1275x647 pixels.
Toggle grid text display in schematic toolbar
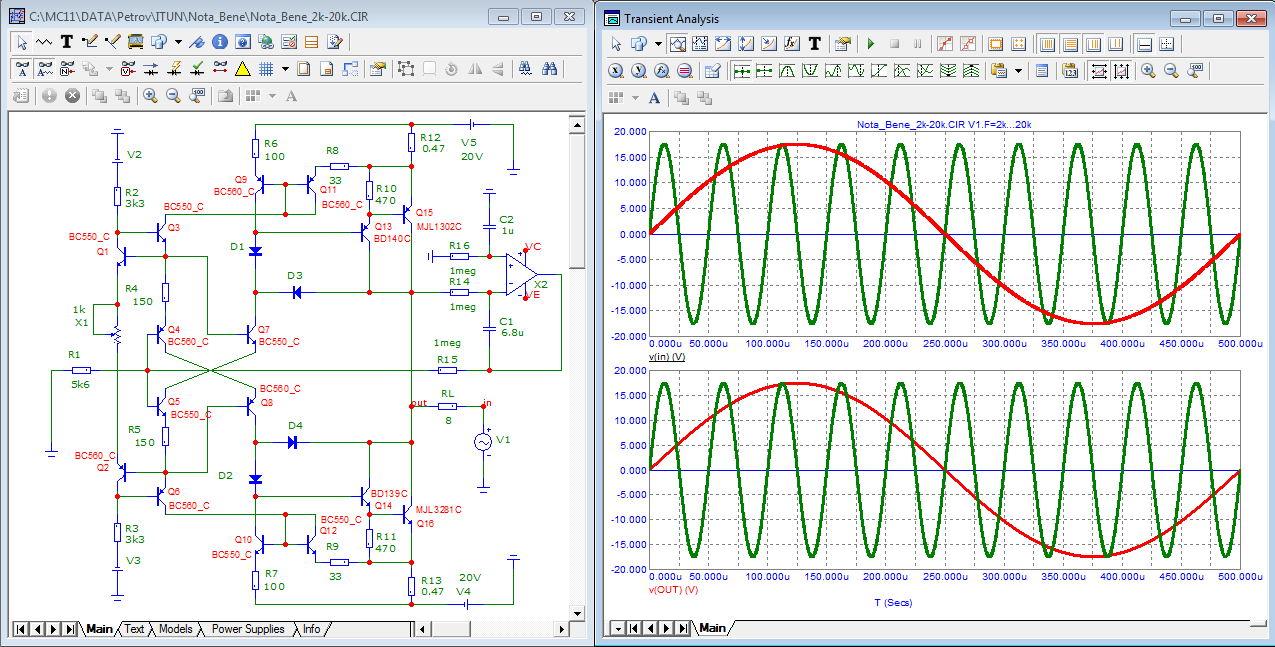(44, 69)
